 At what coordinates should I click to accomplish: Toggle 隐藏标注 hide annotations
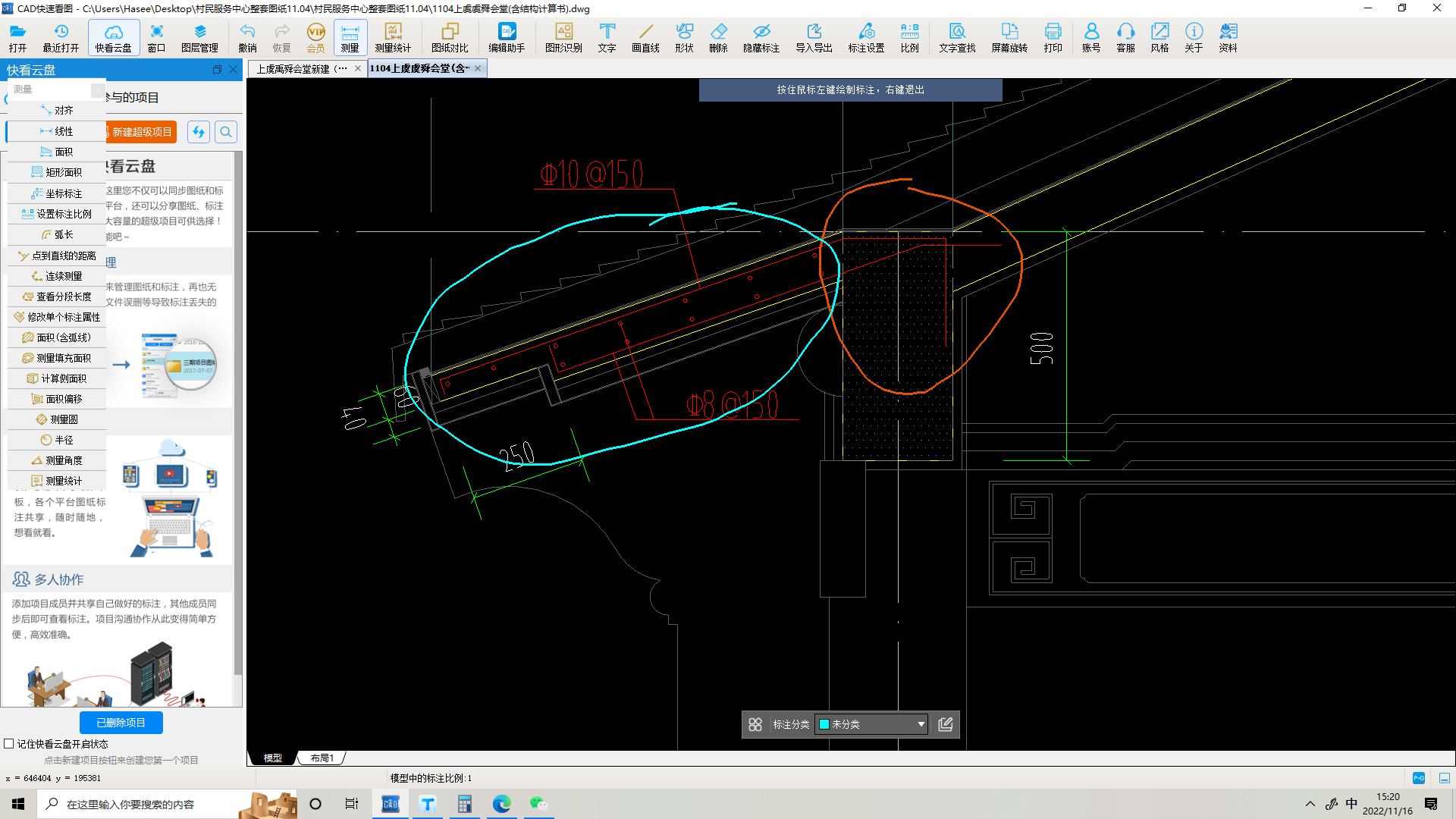click(x=761, y=37)
